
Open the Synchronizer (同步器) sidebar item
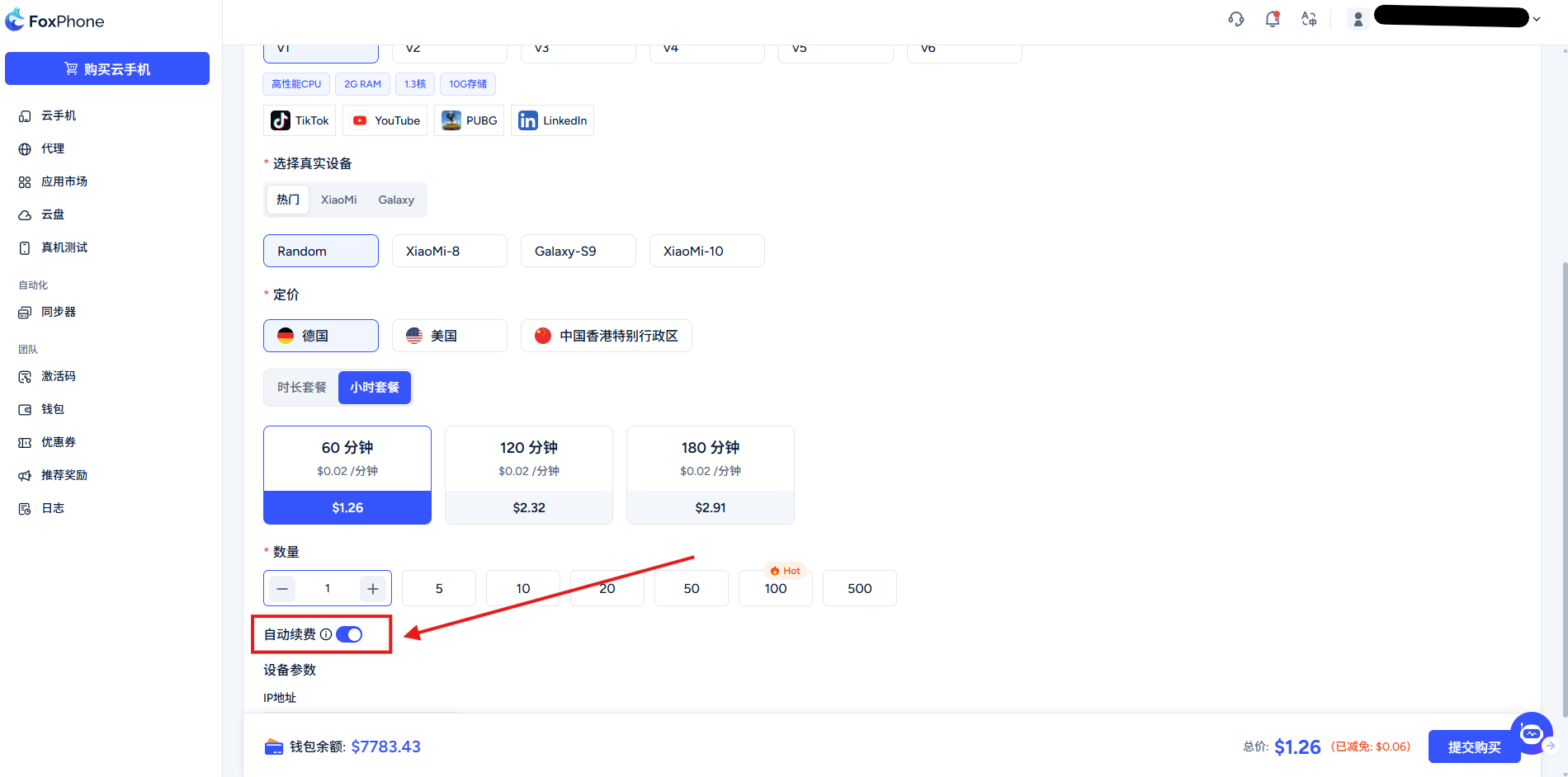tap(58, 312)
